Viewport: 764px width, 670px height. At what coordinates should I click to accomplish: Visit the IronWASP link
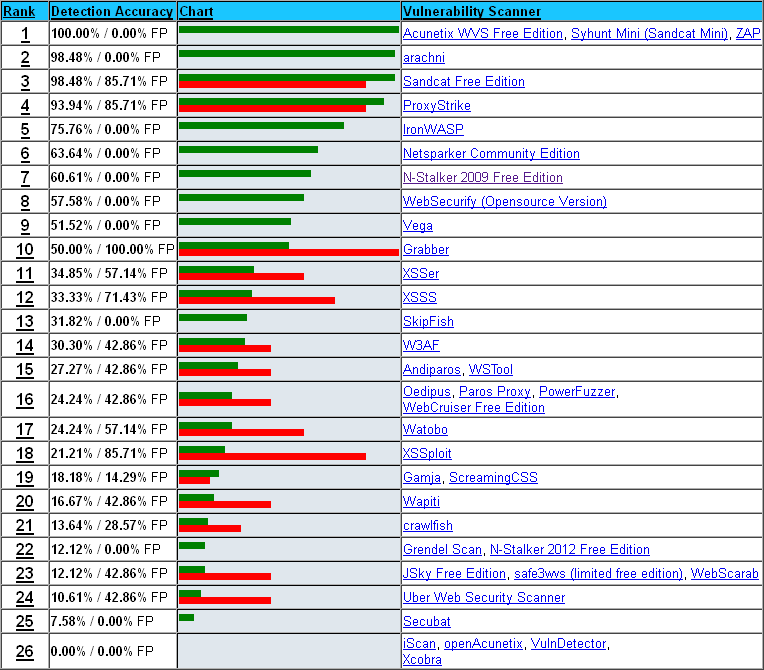[433, 129]
